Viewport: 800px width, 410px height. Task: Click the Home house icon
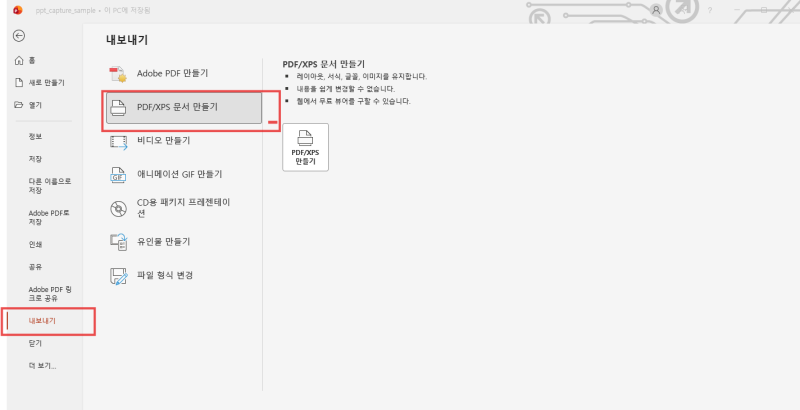coord(19,60)
